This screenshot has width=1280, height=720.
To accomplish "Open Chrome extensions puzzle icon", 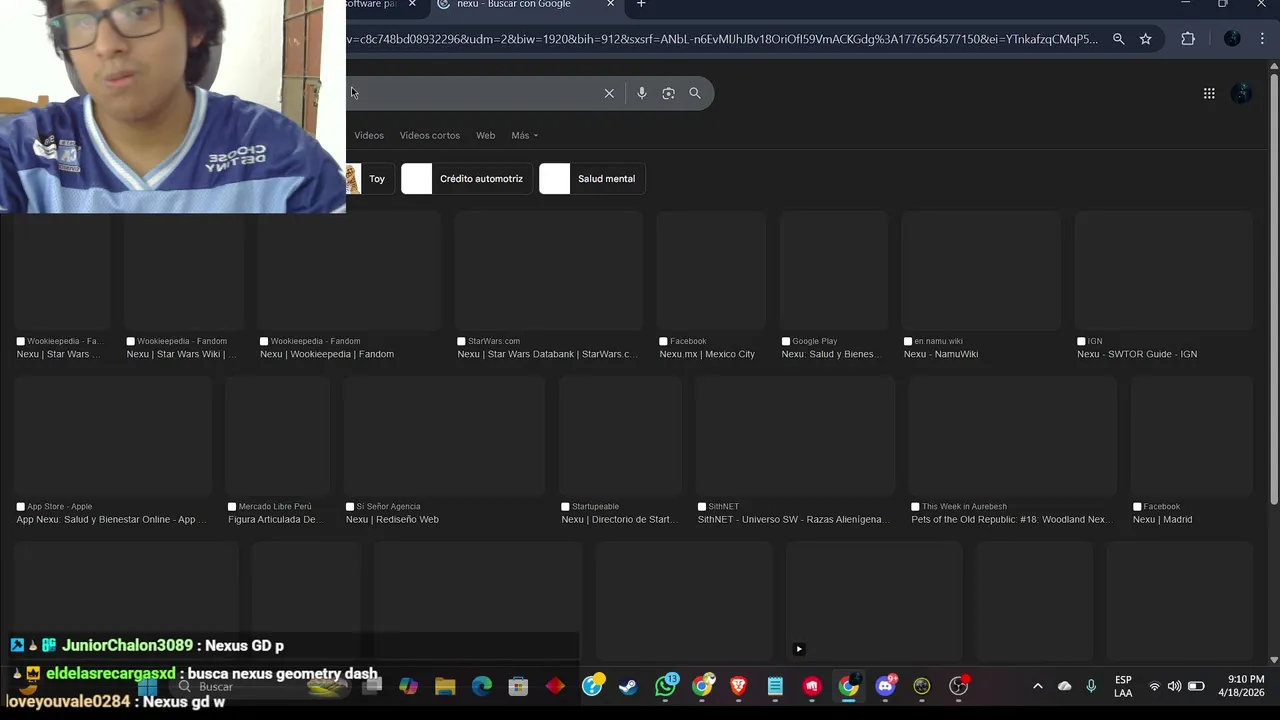I will coord(1188,39).
